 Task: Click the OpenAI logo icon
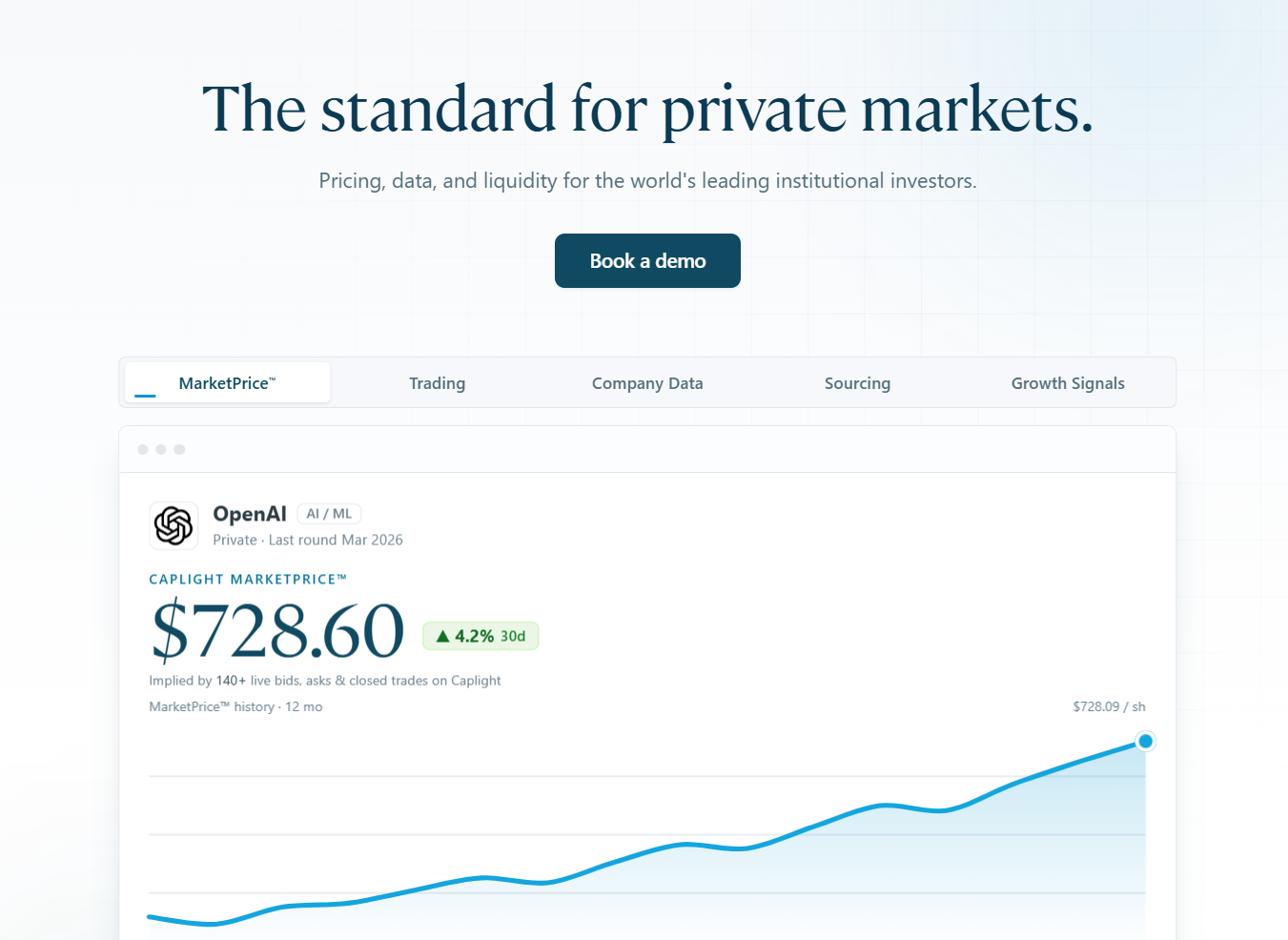point(174,525)
